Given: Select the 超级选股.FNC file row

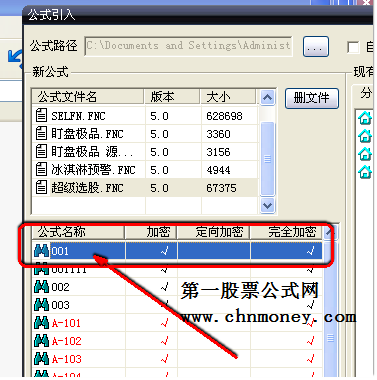Looking at the screenshot, I should (145, 188).
